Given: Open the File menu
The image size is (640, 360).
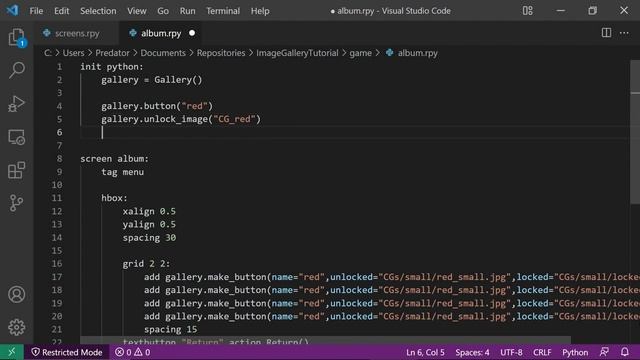Looking at the screenshot, I should tap(36, 11).
